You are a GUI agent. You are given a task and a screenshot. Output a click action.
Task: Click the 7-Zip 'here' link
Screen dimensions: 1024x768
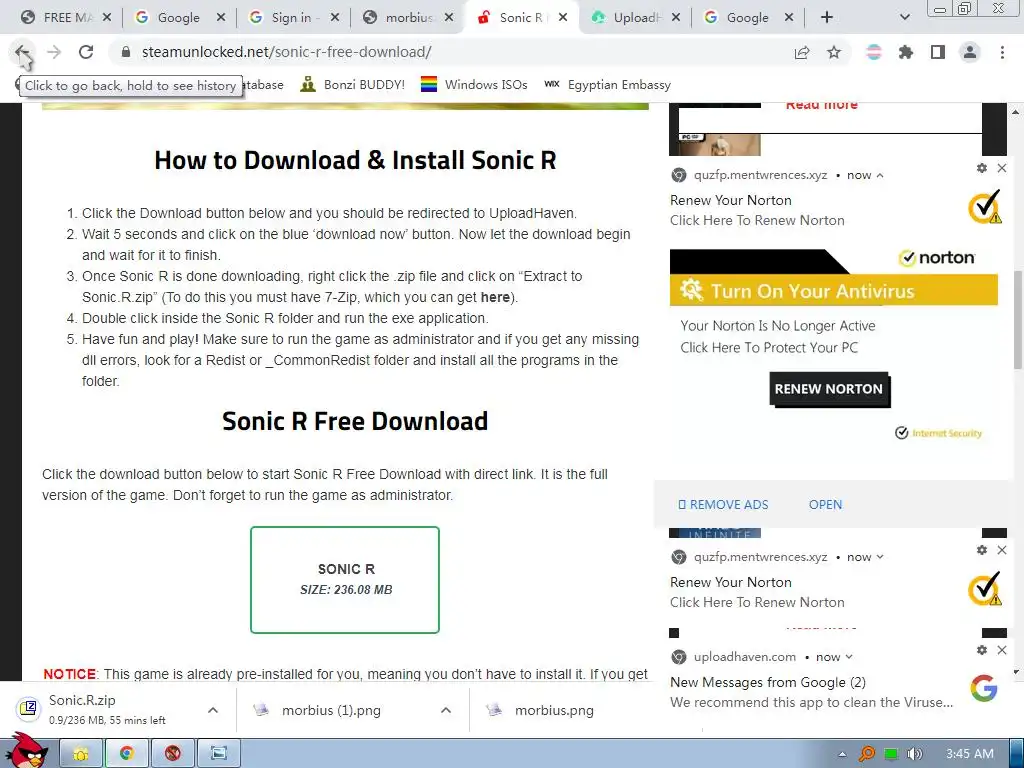[x=495, y=297]
